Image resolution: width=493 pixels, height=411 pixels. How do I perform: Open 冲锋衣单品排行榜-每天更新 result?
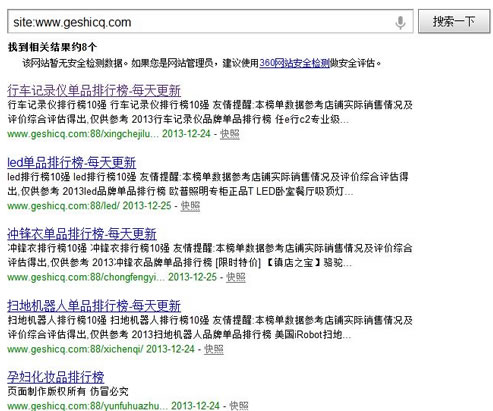(82, 234)
